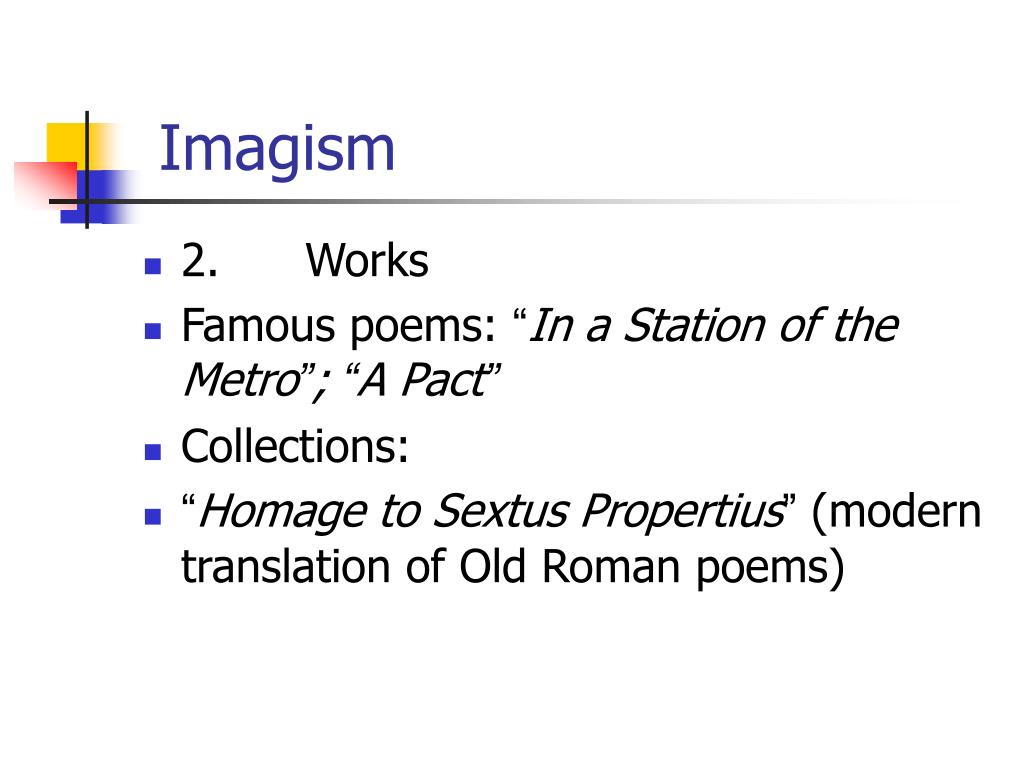Click 'translation of Old Roman poems)' line
The width and height of the screenshot is (1024, 768).
click(x=513, y=567)
